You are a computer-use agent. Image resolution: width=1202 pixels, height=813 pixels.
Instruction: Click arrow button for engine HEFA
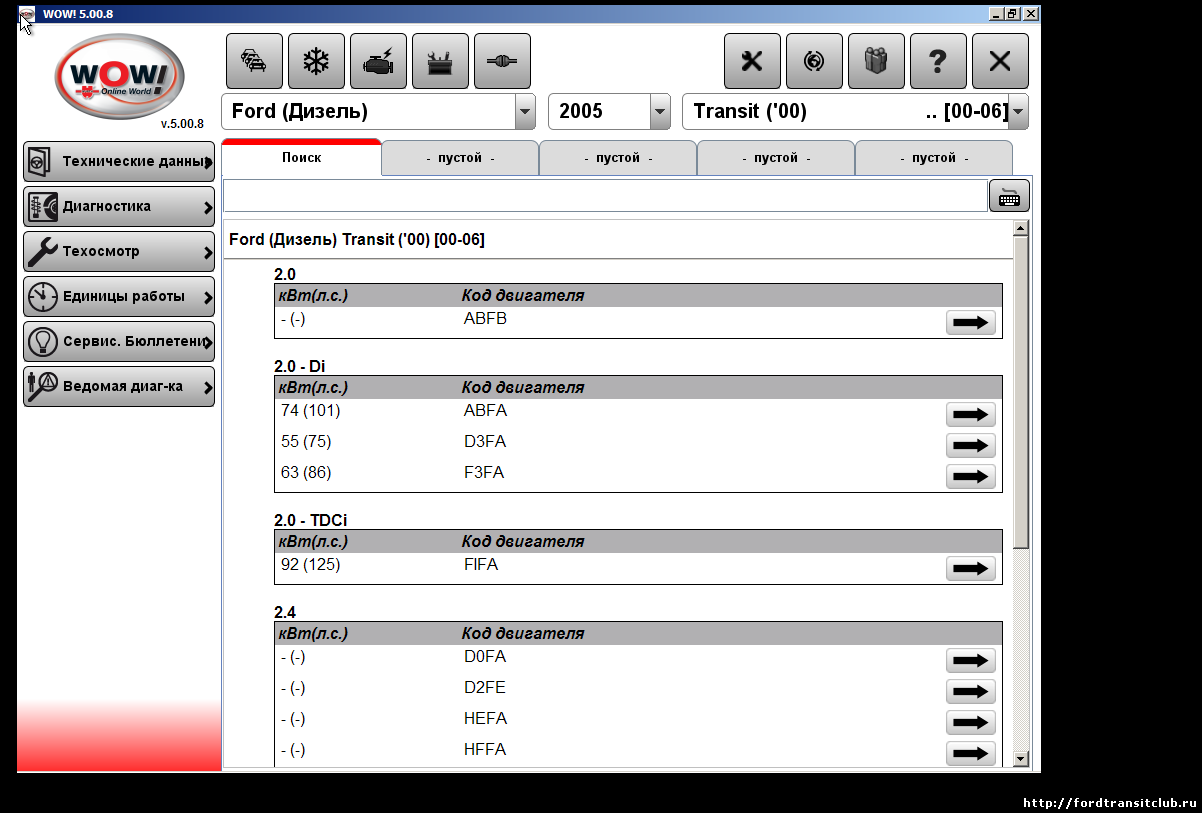[x=970, y=722]
